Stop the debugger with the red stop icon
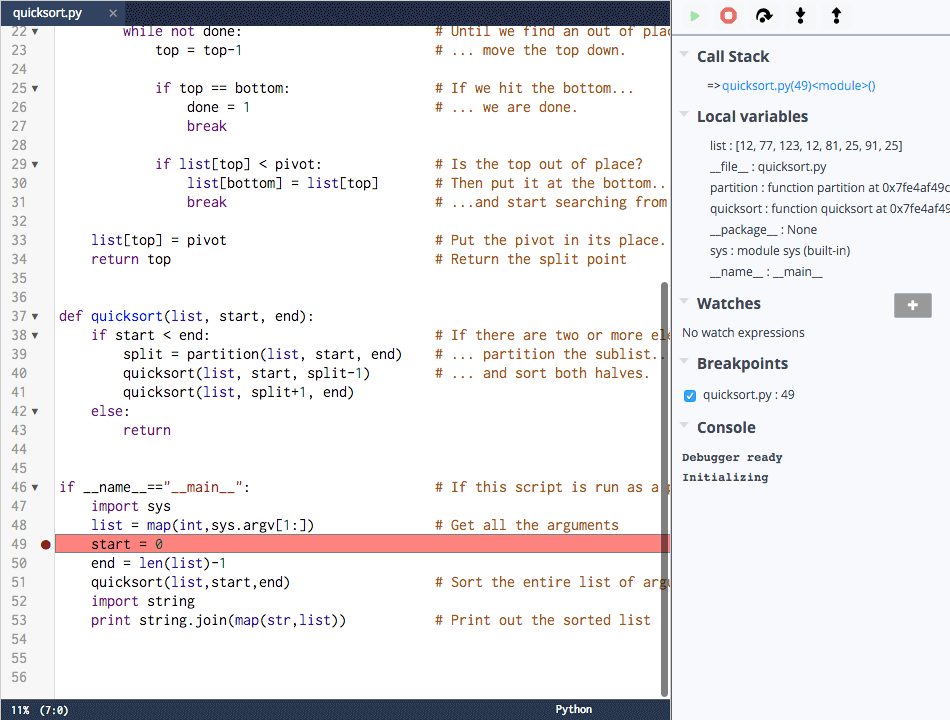The width and height of the screenshot is (950, 720). point(728,16)
